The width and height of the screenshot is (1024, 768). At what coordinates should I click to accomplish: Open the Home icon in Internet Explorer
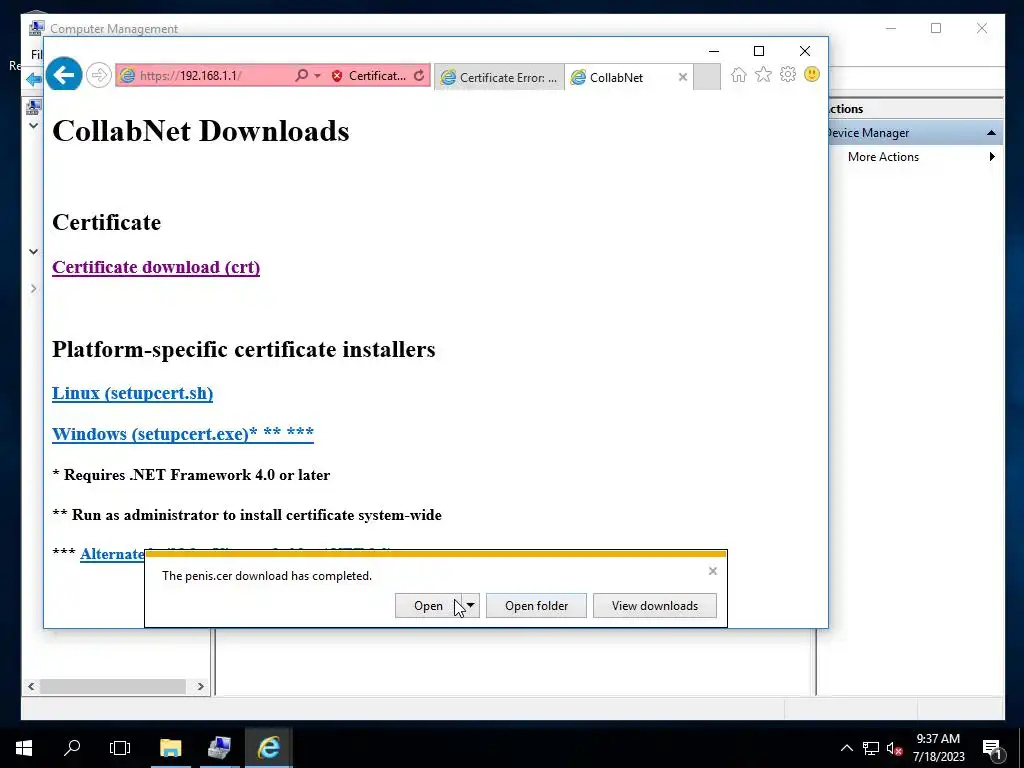point(739,74)
